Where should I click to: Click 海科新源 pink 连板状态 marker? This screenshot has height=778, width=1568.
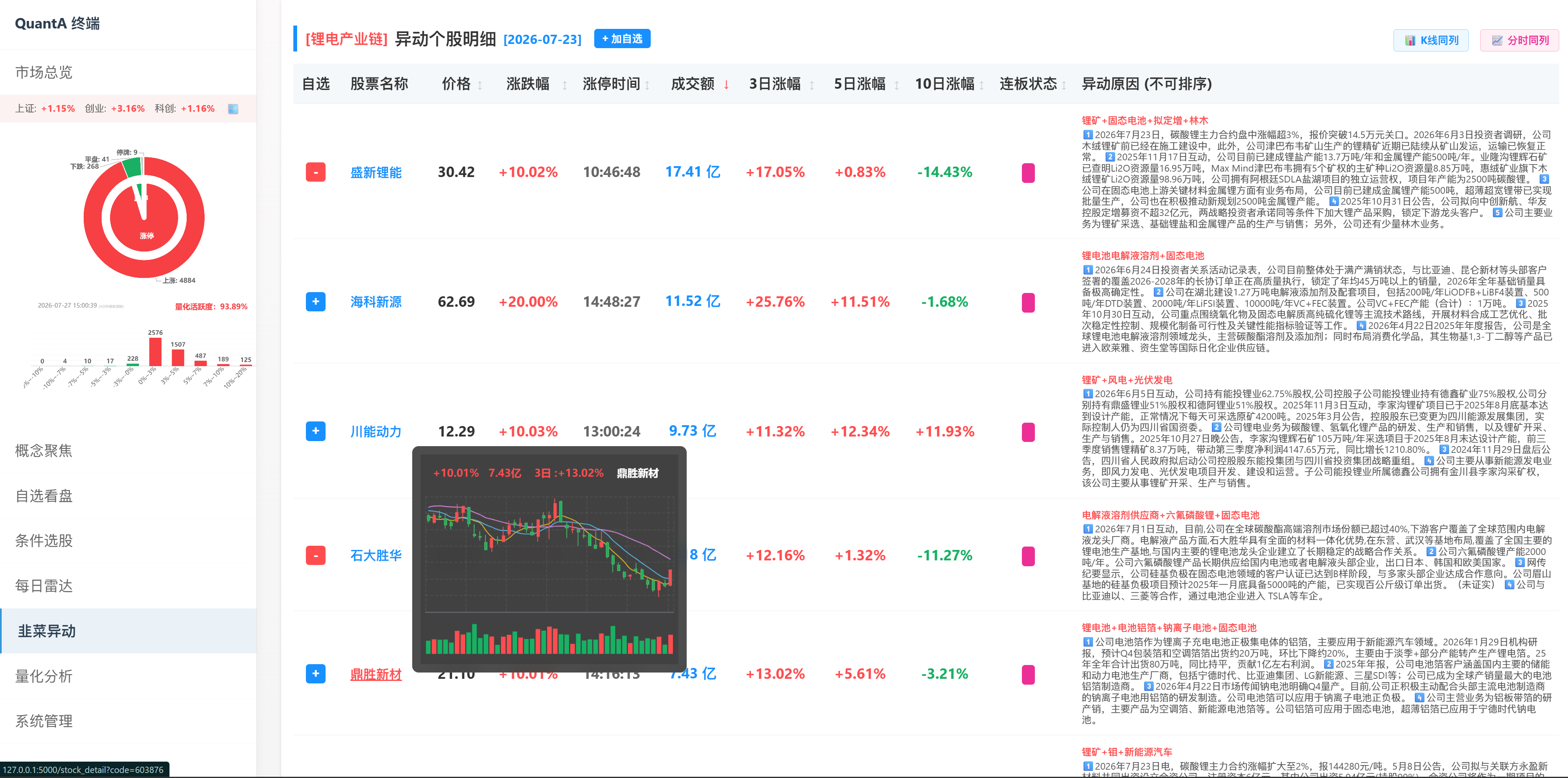click(1027, 302)
